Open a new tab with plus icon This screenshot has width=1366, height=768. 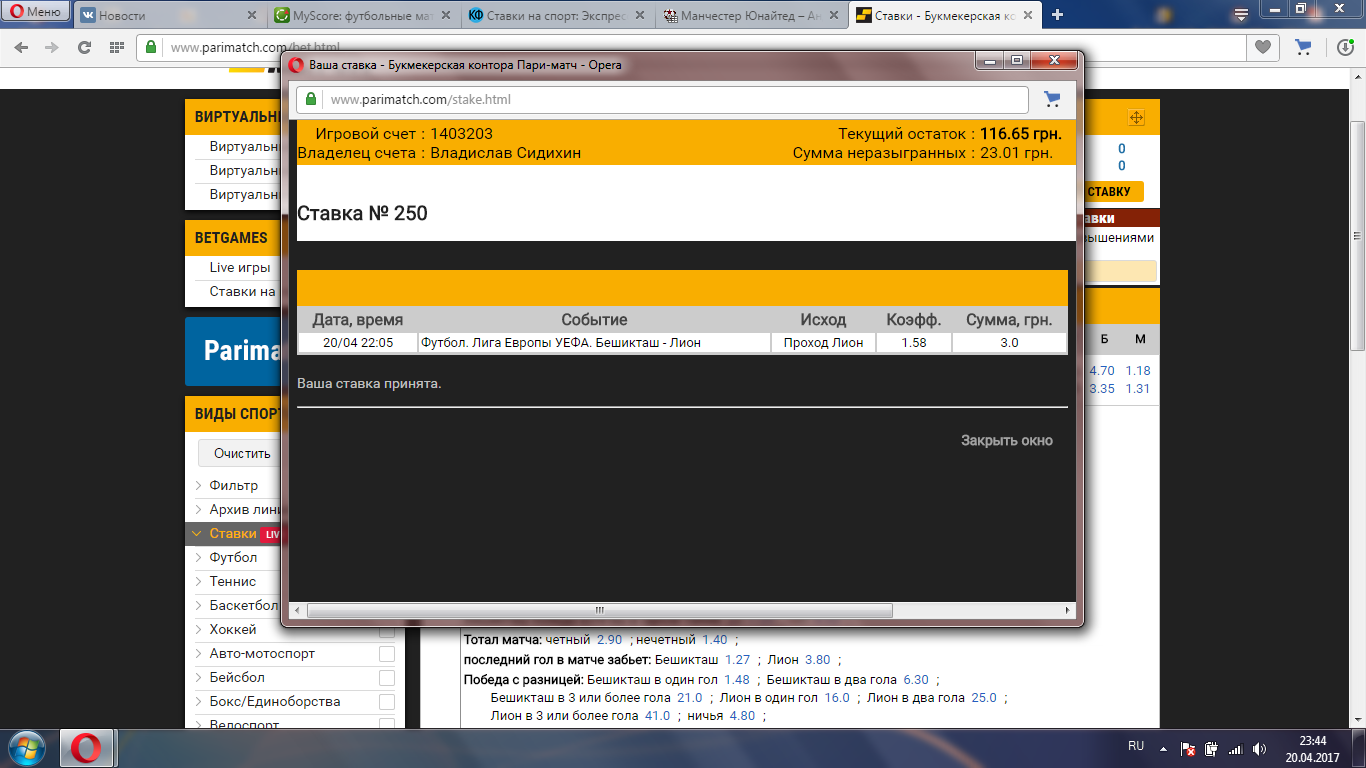1058,15
